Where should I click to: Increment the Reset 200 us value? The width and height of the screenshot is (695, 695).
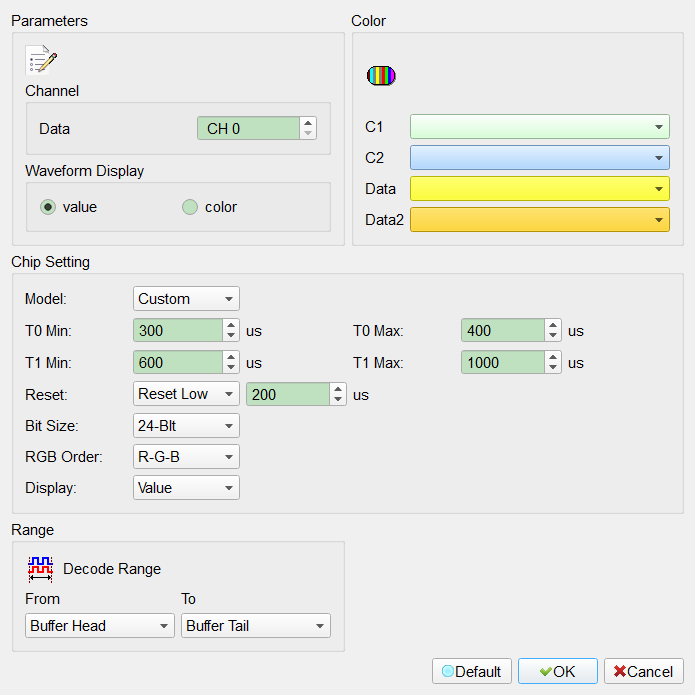(338, 389)
